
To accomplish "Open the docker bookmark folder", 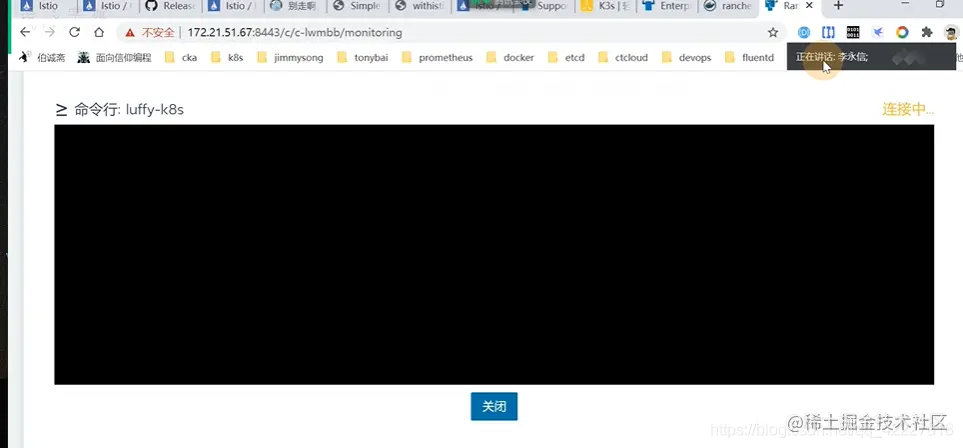I will (x=510, y=58).
